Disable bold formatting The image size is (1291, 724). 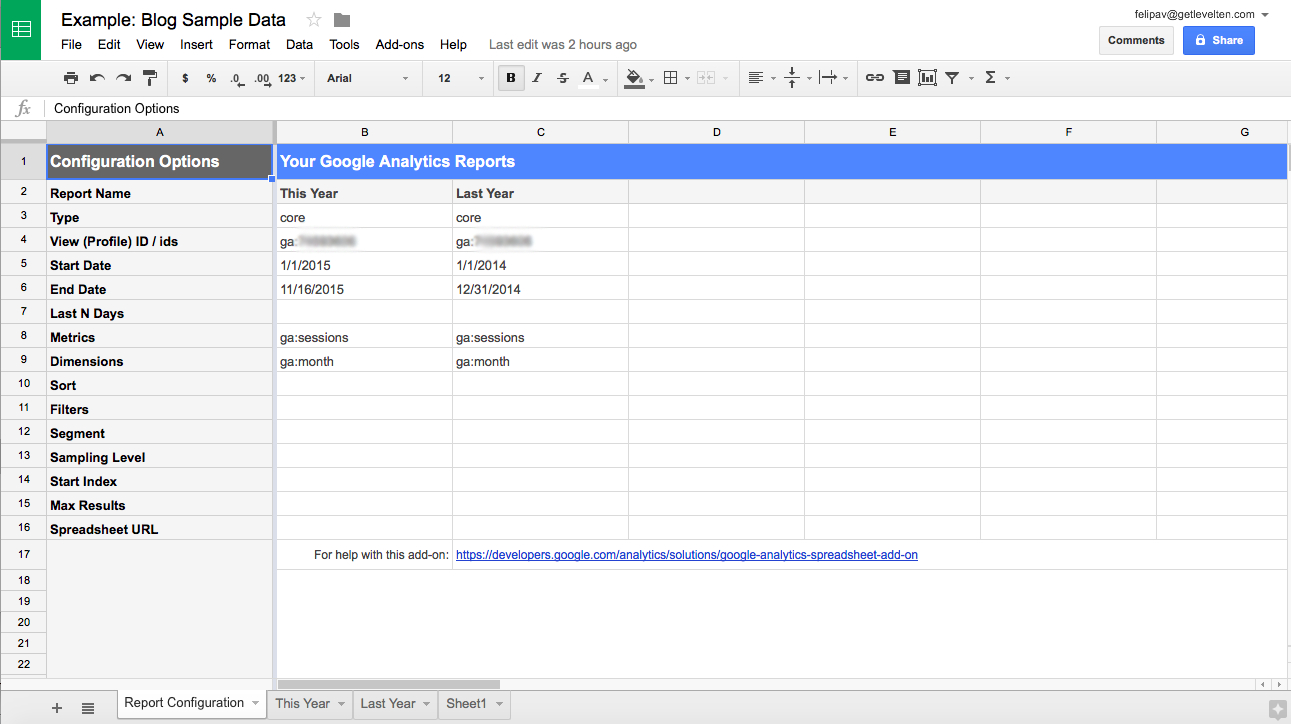click(511, 77)
